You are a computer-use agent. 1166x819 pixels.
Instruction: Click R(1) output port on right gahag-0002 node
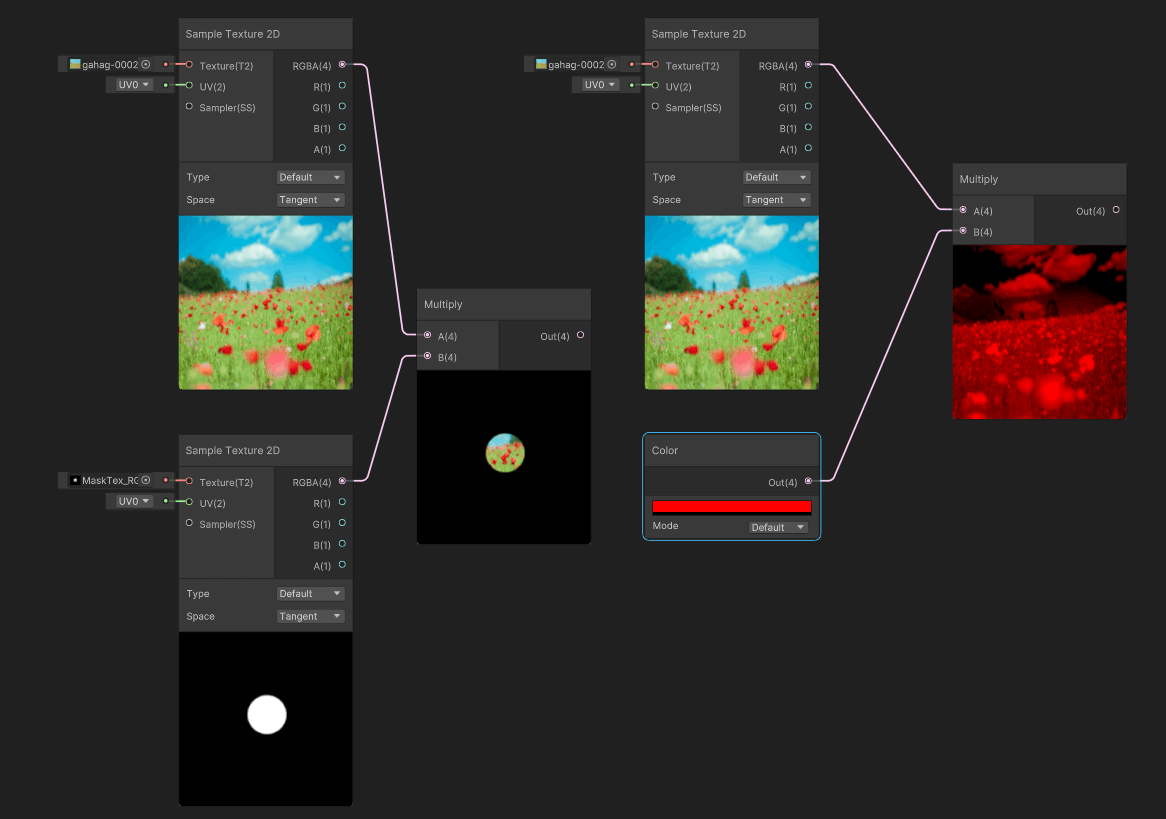pyautogui.click(x=808, y=86)
